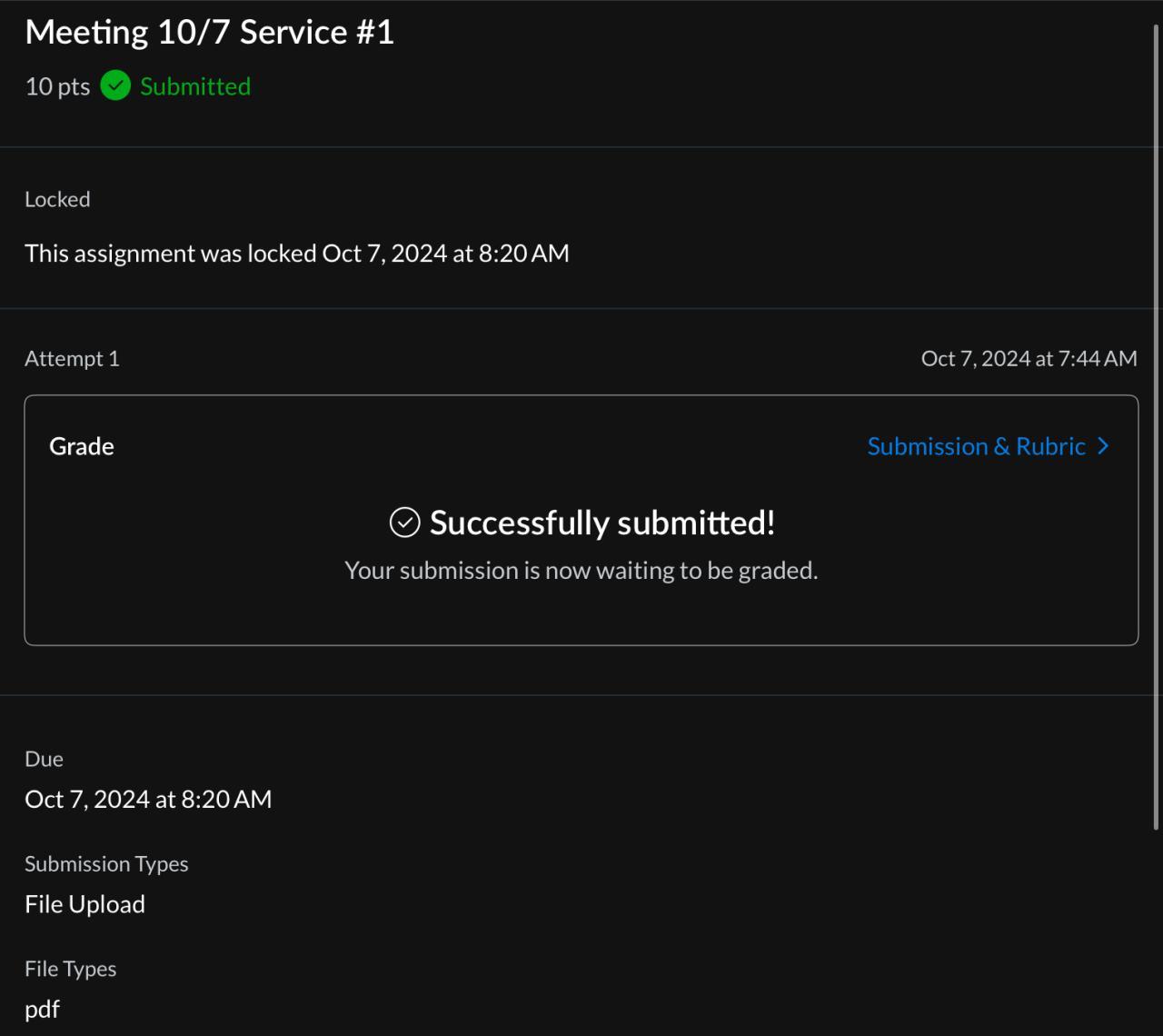Click the green Submitted checkmark icon
Screen dimensions: 1163x1036
click(115, 85)
